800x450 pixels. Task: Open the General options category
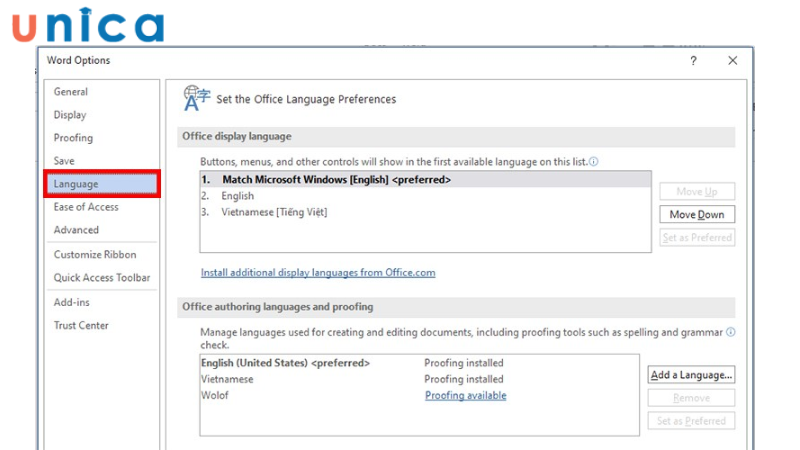(71, 92)
